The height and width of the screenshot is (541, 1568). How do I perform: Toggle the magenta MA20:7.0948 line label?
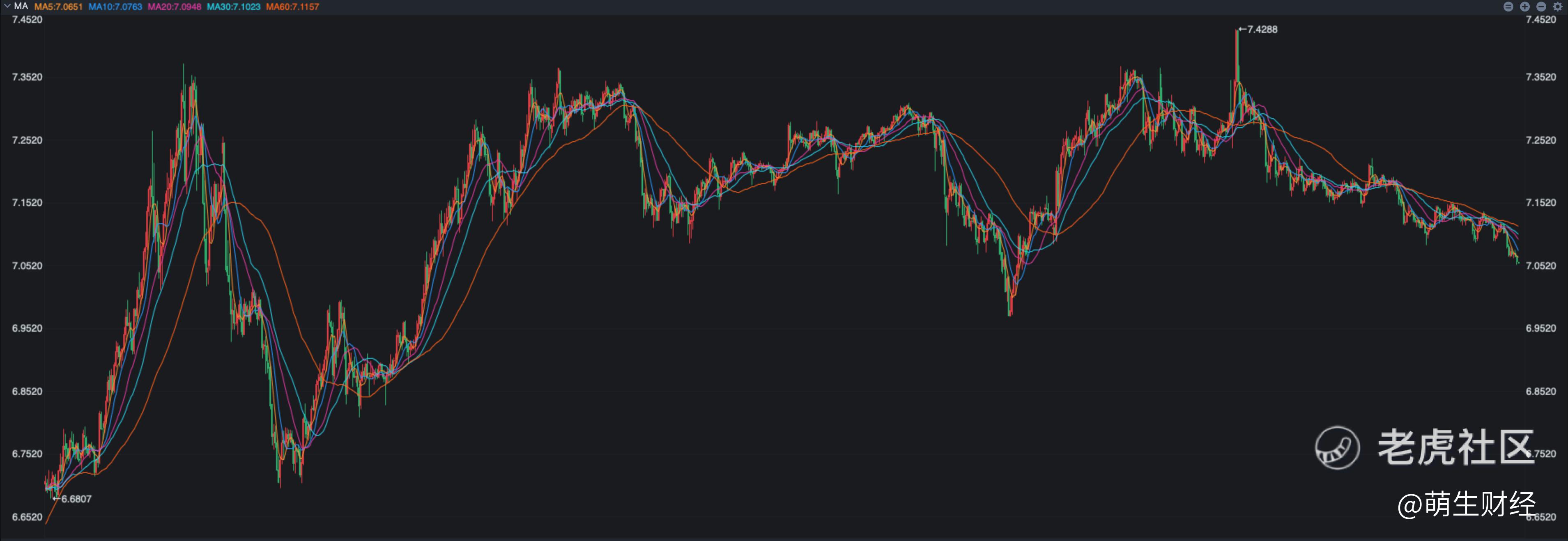pos(174,7)
